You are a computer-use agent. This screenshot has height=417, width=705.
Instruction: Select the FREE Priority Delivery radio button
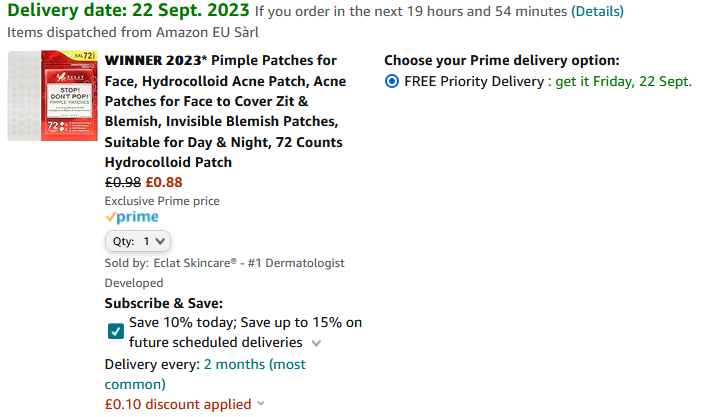point(392,81)
